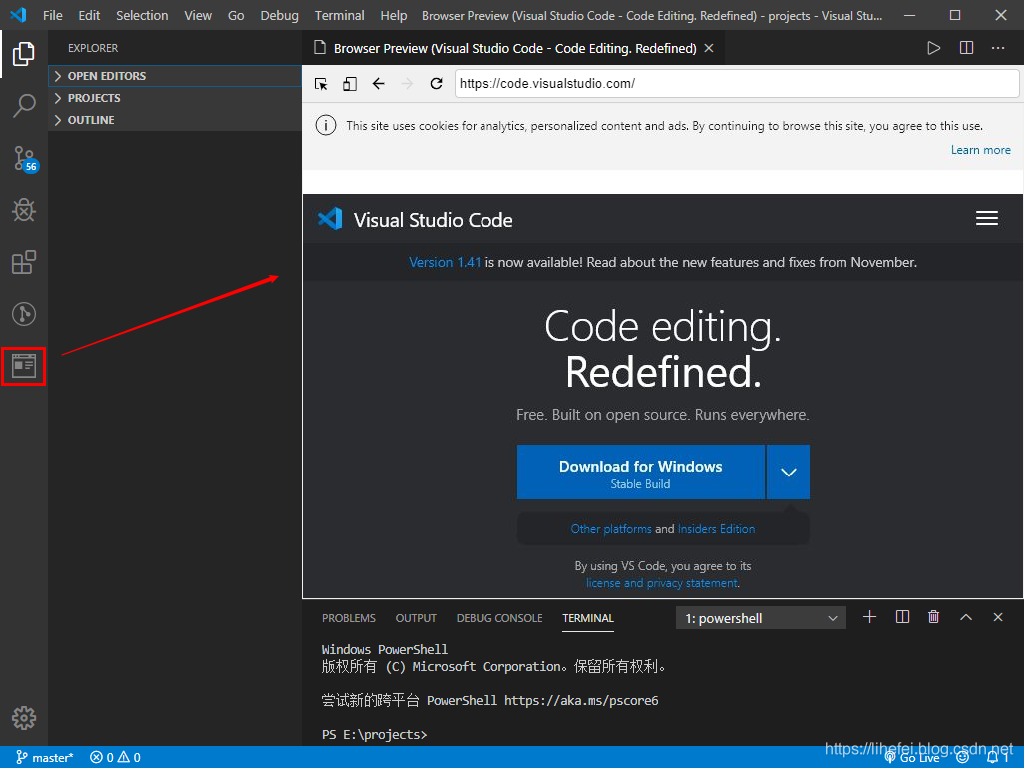This screenshot has width=1024, height=768.
Task: Open the Debug menu
Action: (280, 15)
